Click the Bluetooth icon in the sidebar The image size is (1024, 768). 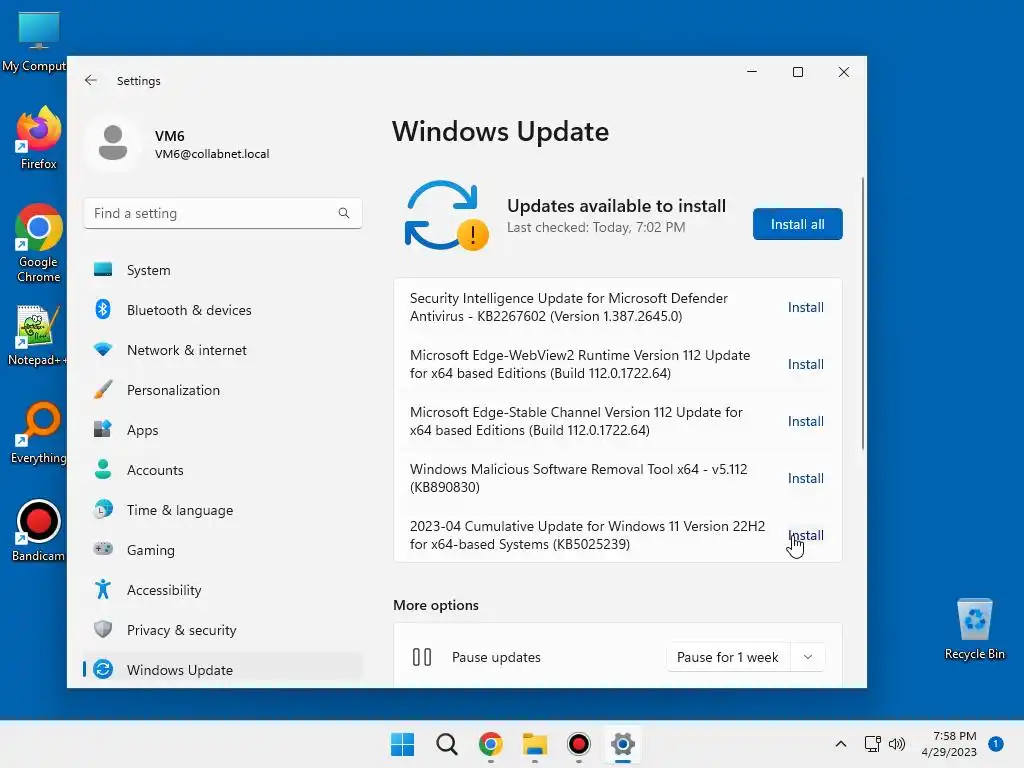click(x=103, y=309)
